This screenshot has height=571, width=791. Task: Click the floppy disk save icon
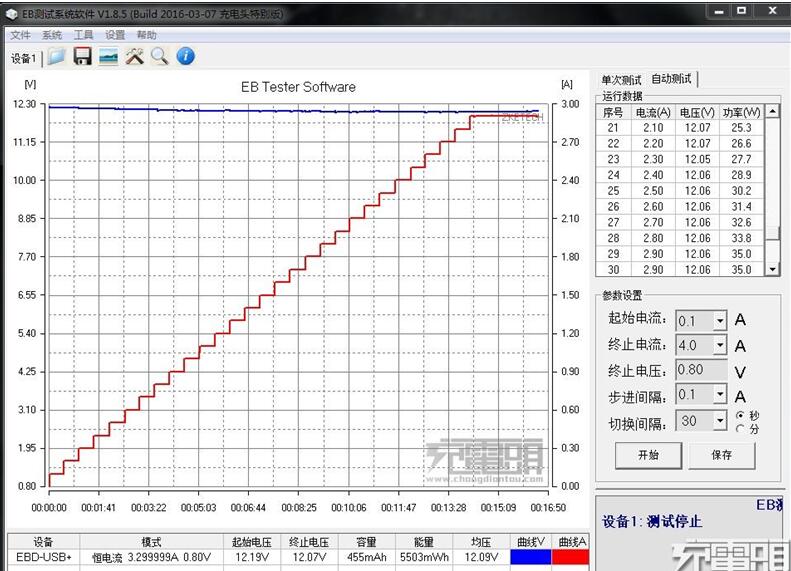(x=83, y=57)
